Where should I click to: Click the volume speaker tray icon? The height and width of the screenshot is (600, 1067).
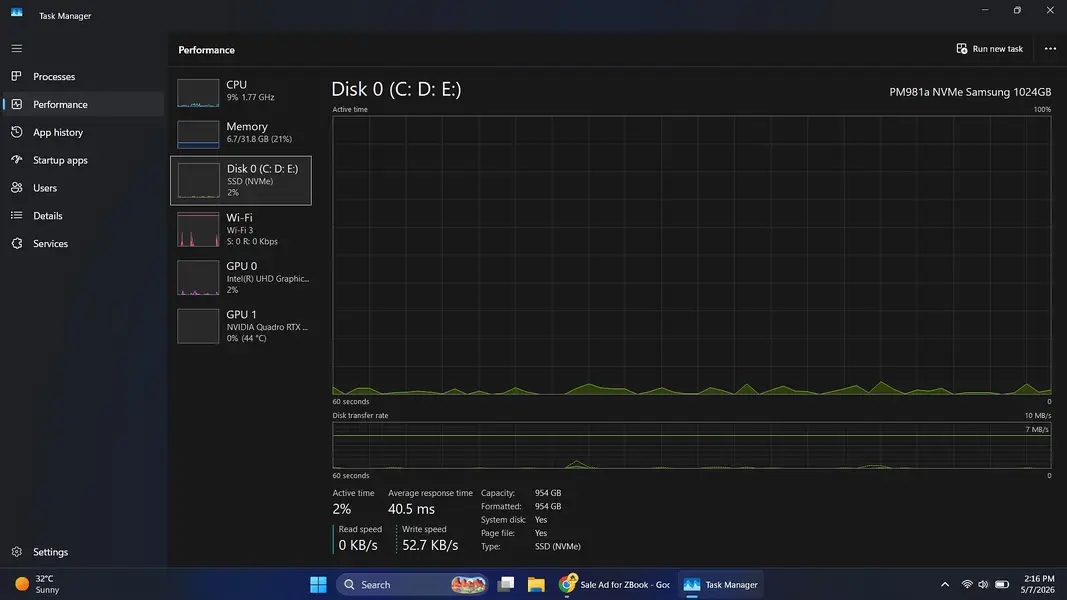(x=983, y=584)
